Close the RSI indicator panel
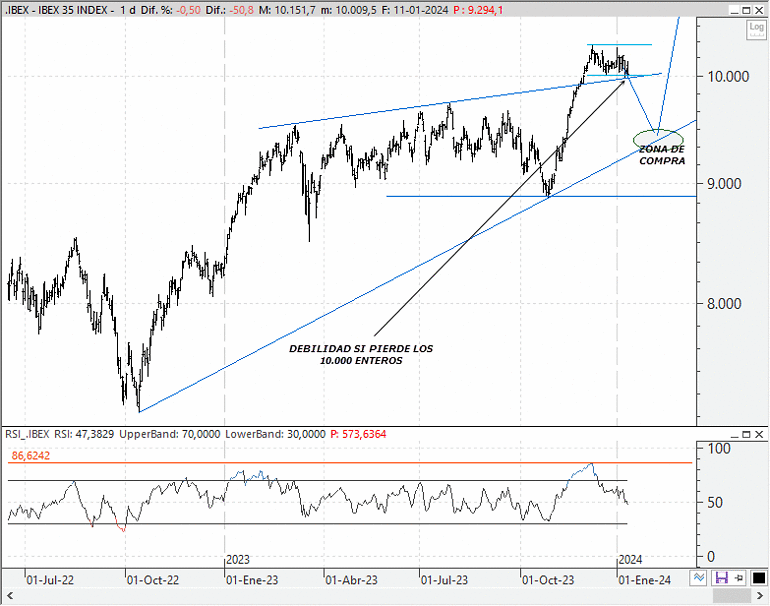This screenshot has height=606, width=770. tap(759, 434)
